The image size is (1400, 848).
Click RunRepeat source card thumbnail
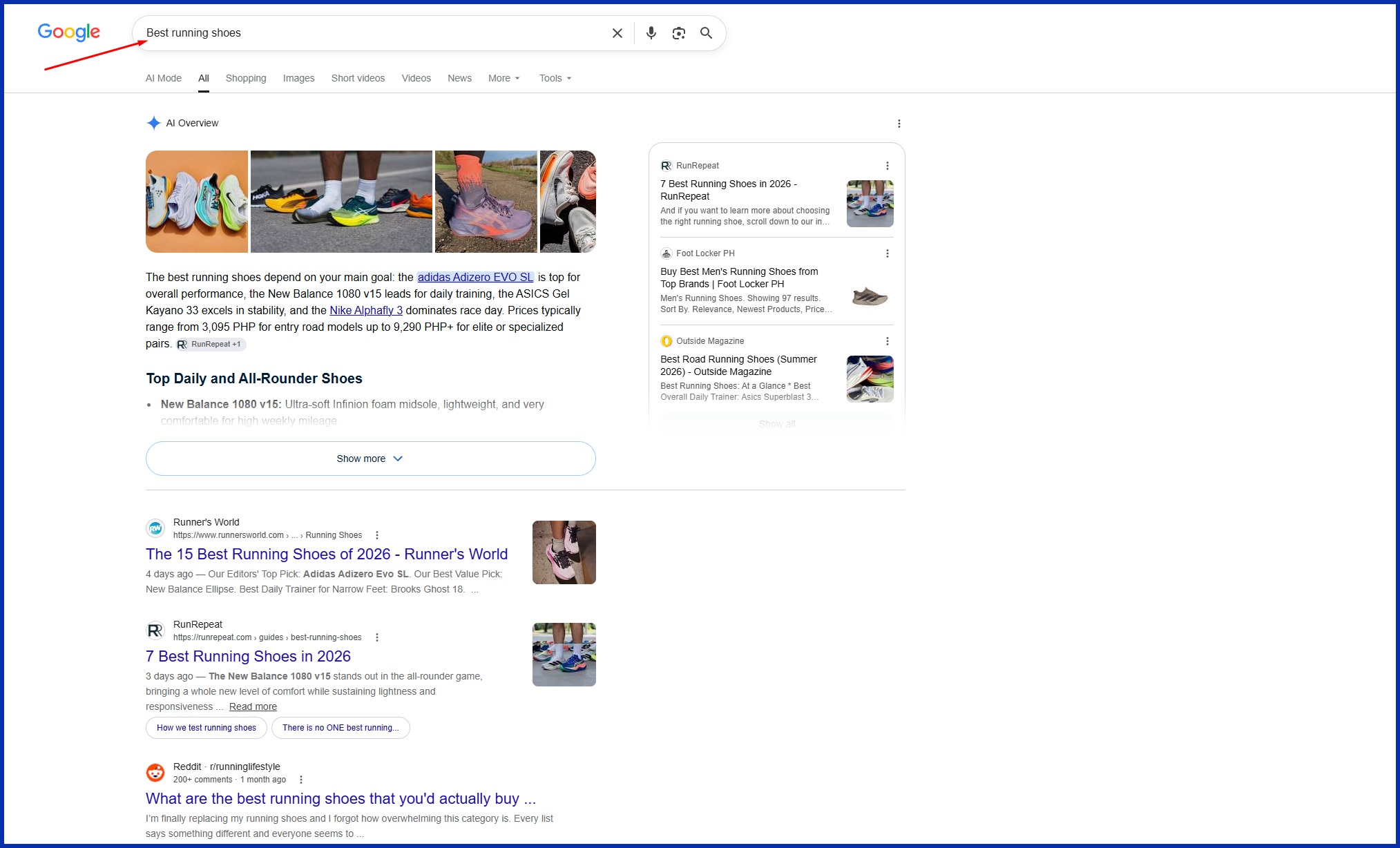pyautogui.click(x=870, y=204)
